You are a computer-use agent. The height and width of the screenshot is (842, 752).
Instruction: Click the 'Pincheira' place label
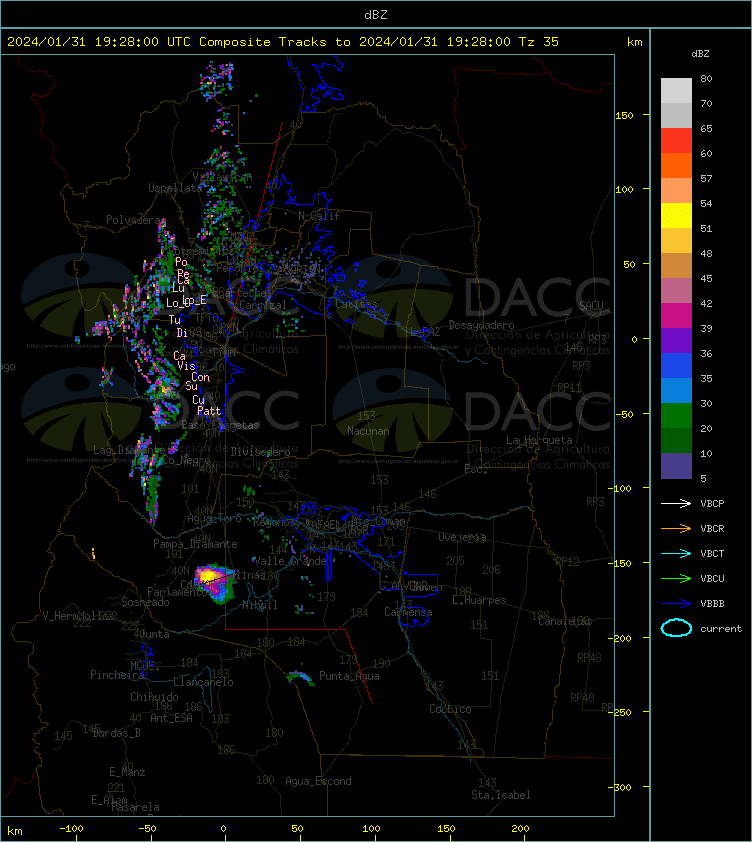click(117, 674)
